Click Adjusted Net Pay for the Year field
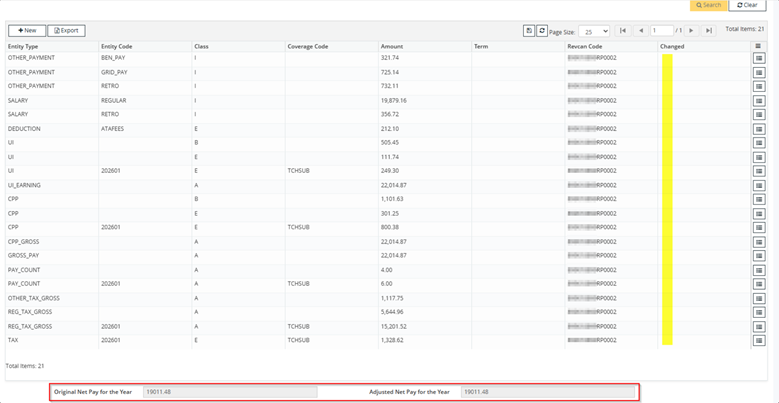This screenshot has width=779, height=403. click(548, 392)
